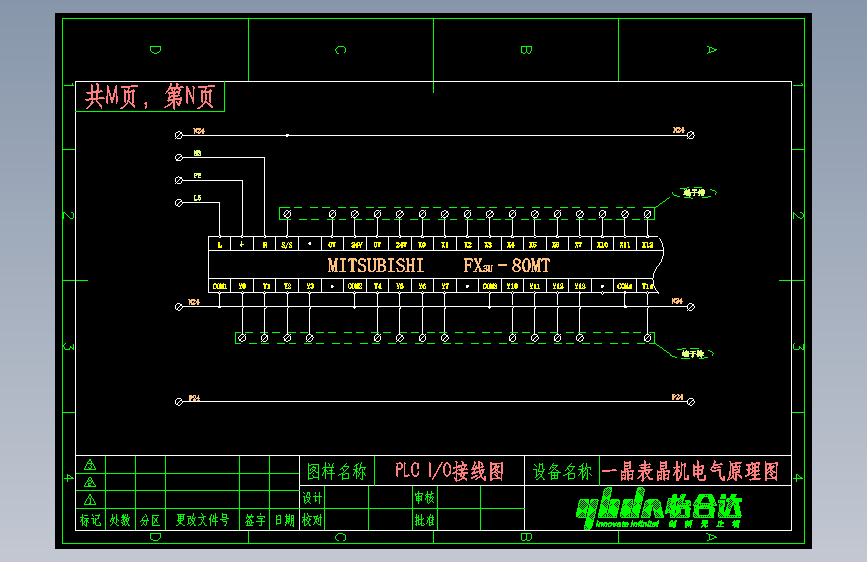Viewport: 867px width, 562px height.
Task: Click the 签字 column header
Action: (255, 520)
